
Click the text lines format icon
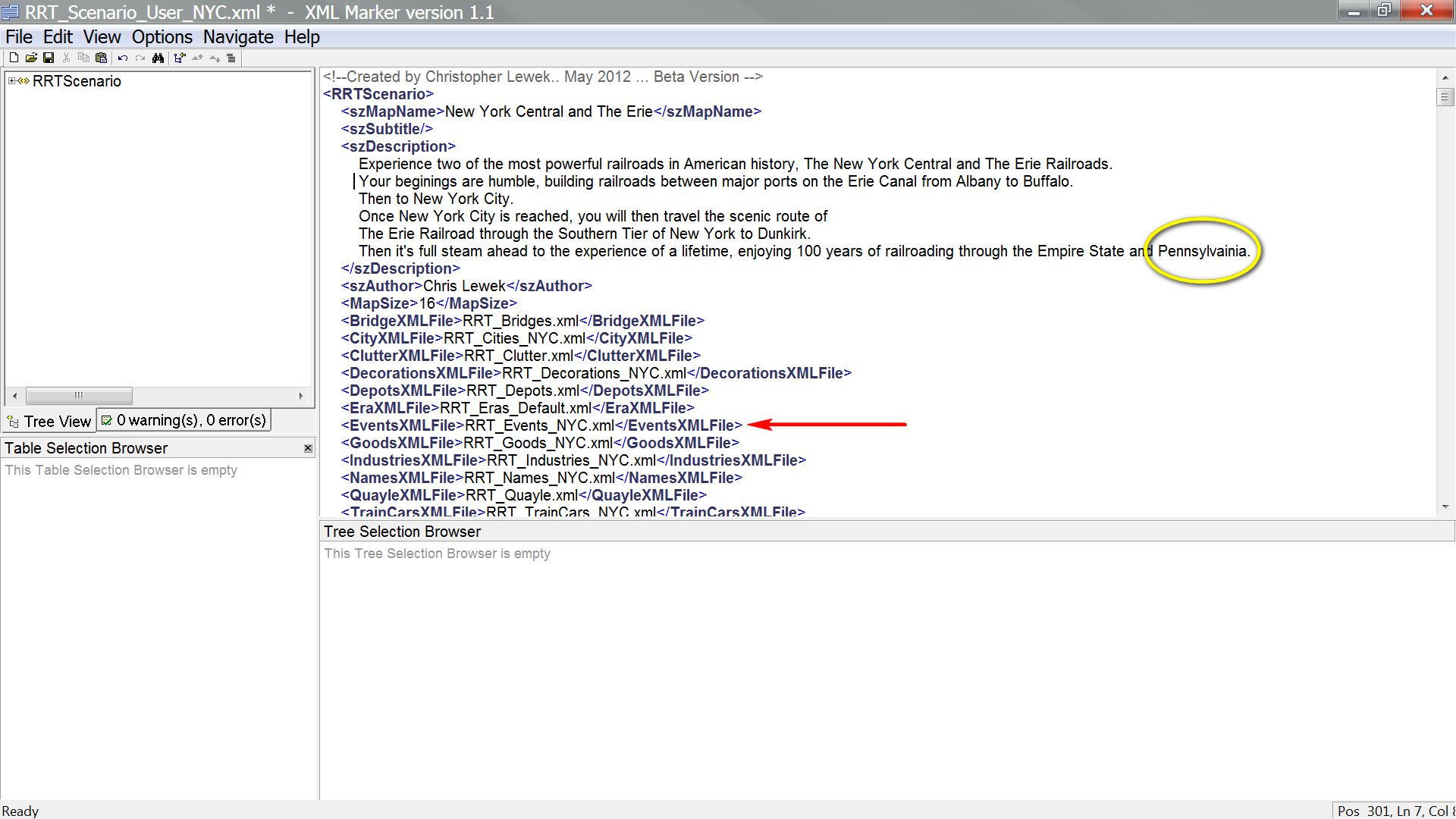[231, 58]
